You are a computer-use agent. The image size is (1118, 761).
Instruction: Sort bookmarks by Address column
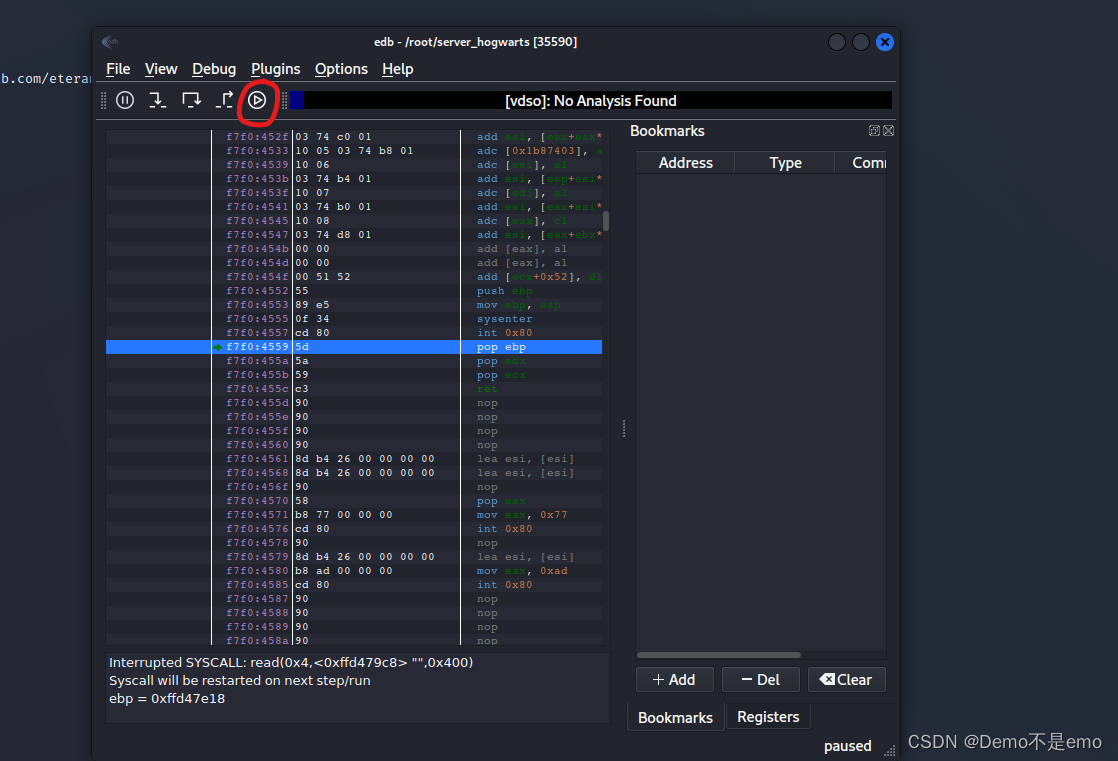click(685, 163)
